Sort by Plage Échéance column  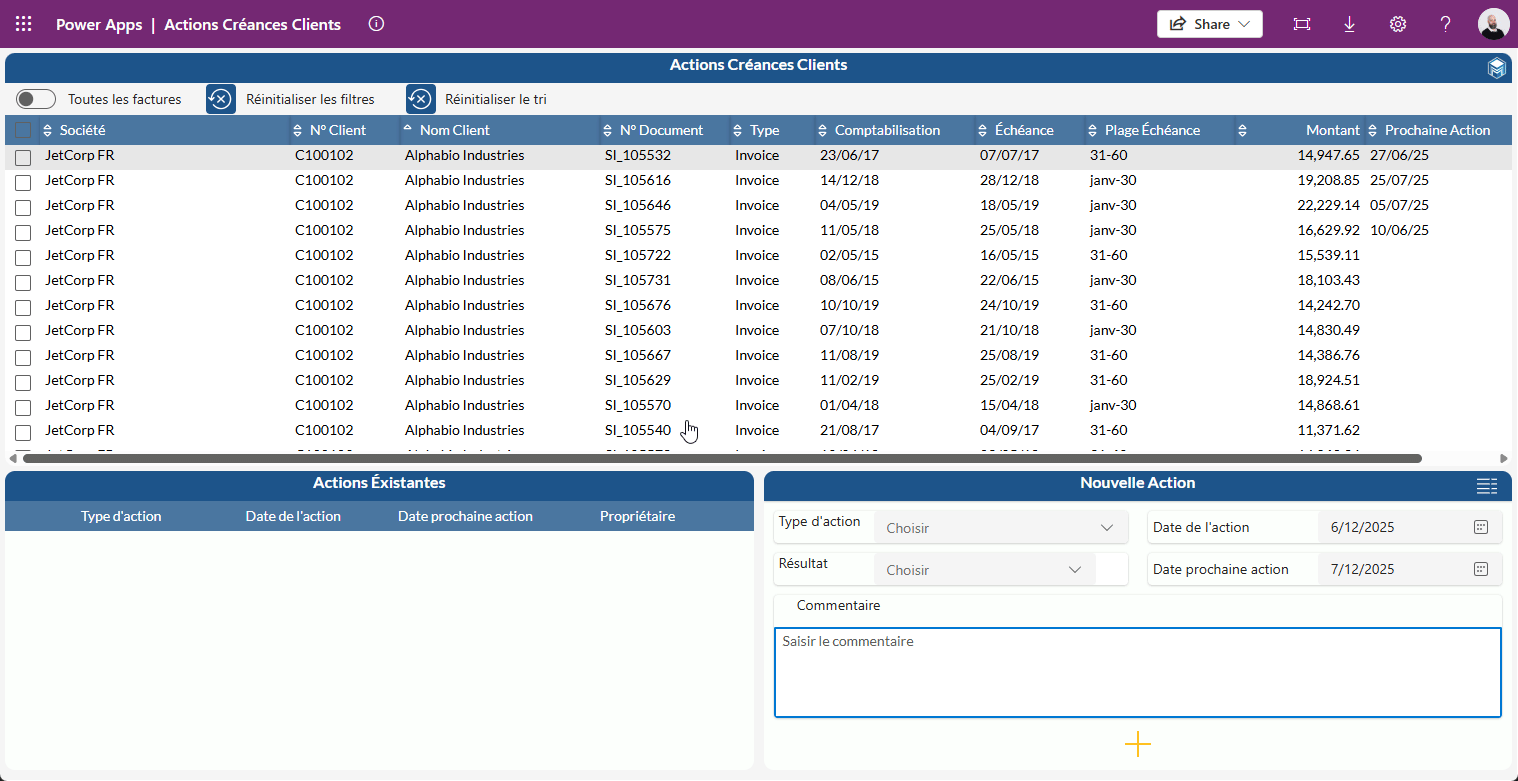coord(1092,131)
